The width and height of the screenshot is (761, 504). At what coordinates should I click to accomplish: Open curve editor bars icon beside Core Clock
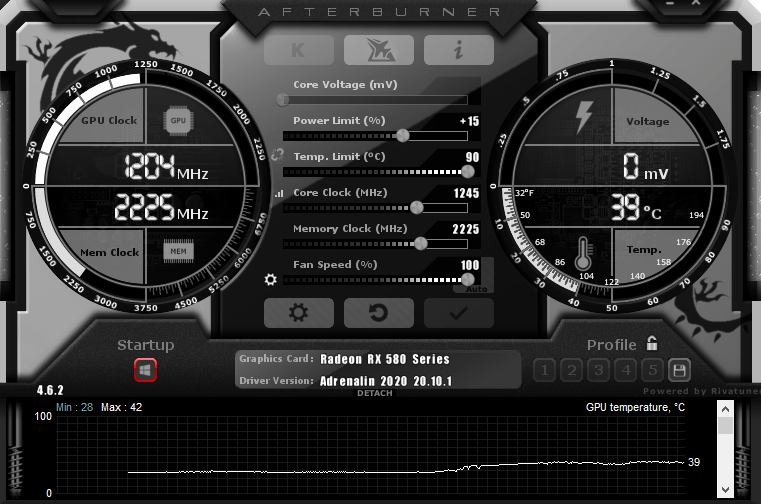point(279,193)
